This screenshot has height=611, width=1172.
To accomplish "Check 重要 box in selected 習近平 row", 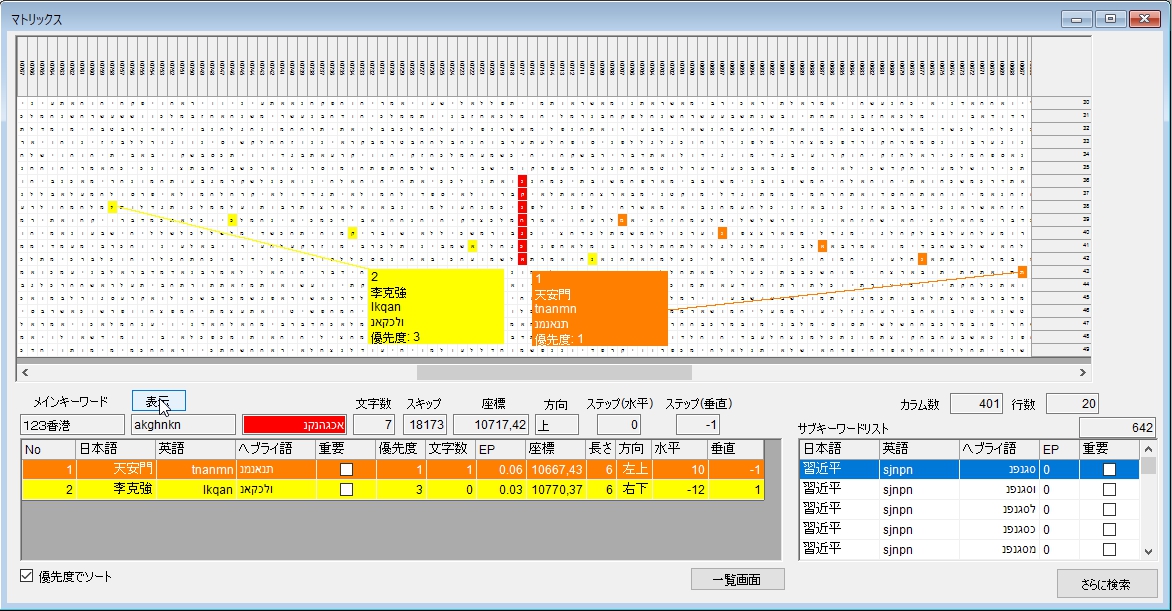I will point(1109,469).
